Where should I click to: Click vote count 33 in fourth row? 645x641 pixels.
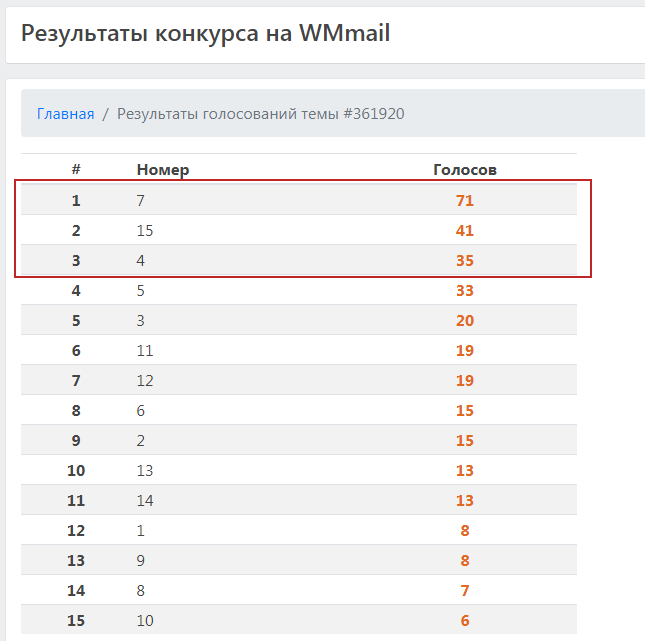464,291
